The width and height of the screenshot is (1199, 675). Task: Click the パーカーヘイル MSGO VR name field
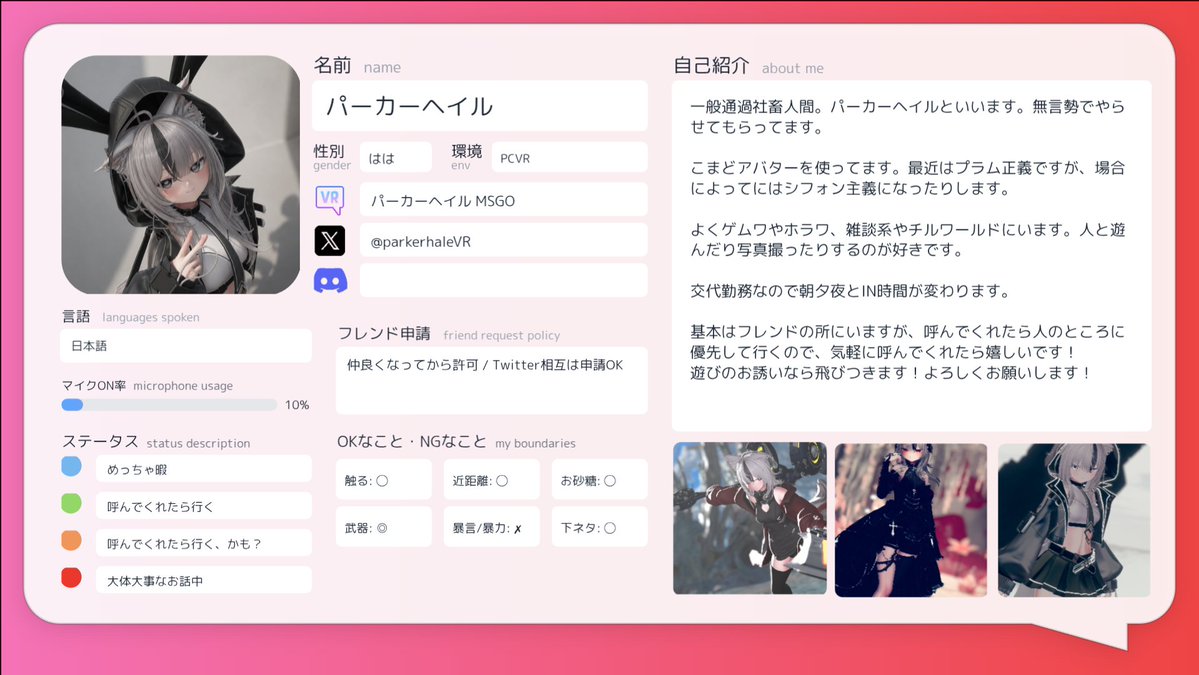pos(503,200)
